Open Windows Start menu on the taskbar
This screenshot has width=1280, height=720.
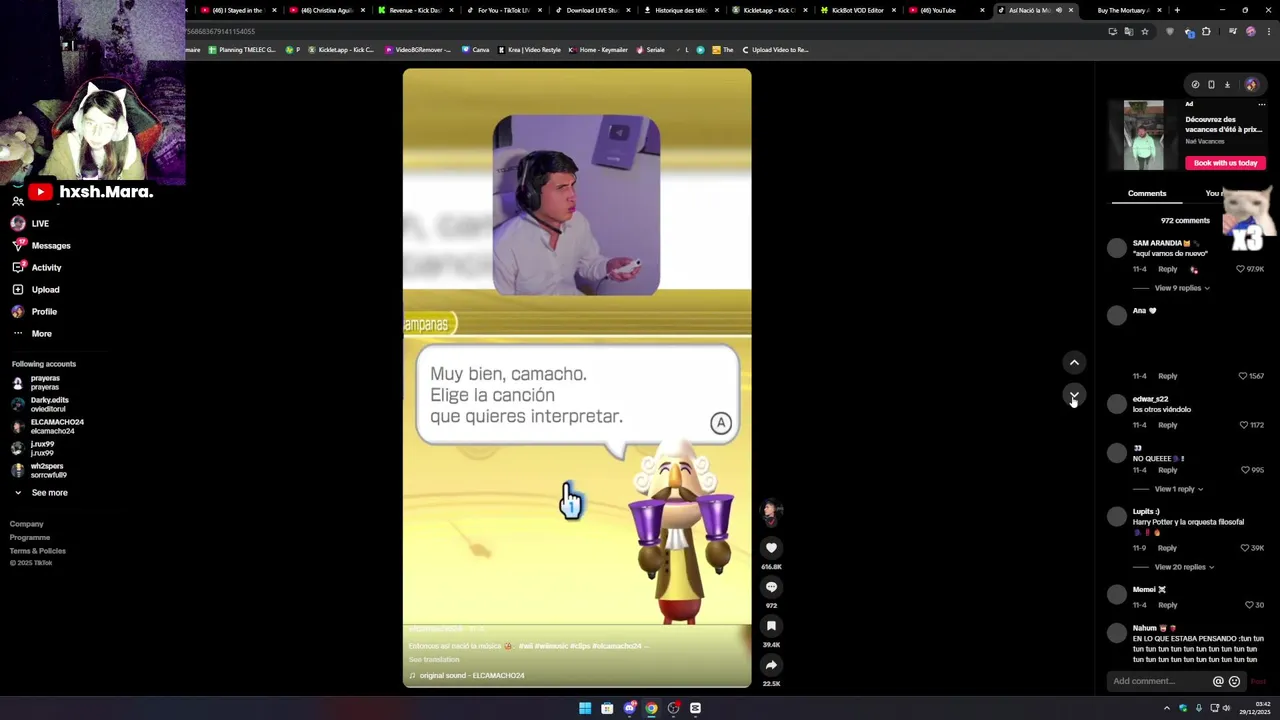coord(585,708)
